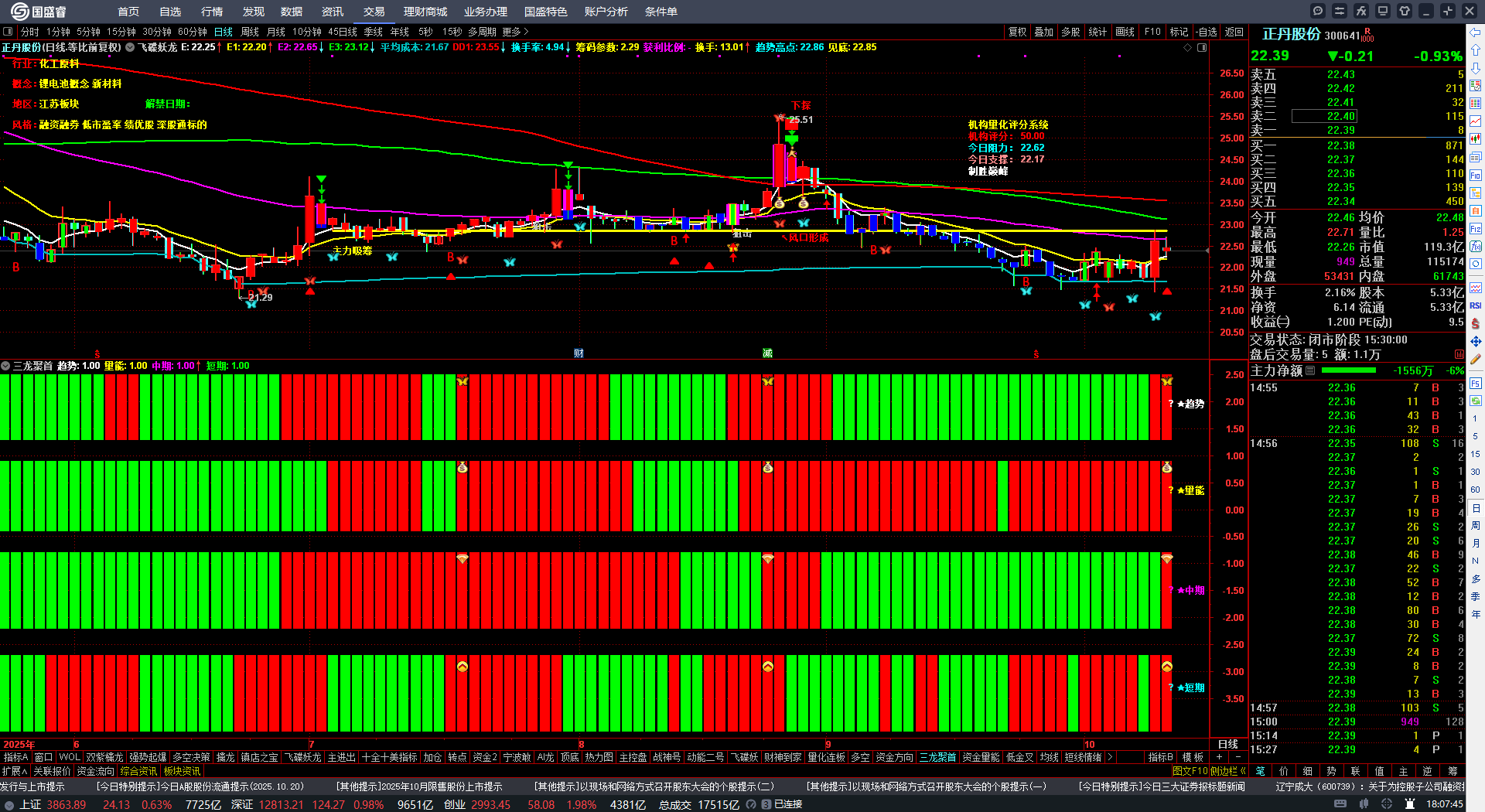The image size is (1485, 812).
Task: Click the period panel icon before 分时
Action: (8, 32)
